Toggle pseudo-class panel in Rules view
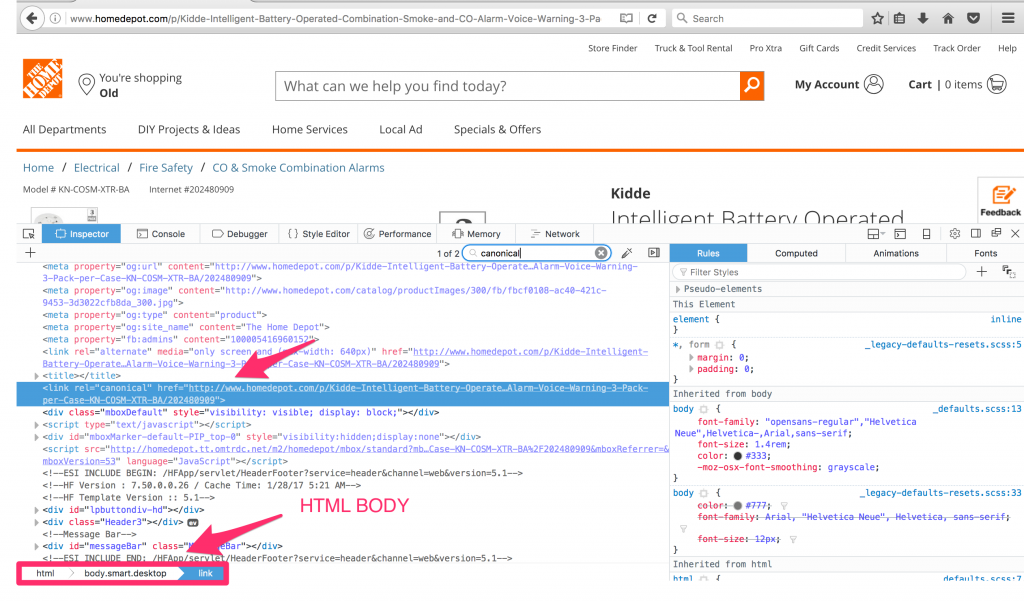The image size is (1024, 602). [1008, 272]
